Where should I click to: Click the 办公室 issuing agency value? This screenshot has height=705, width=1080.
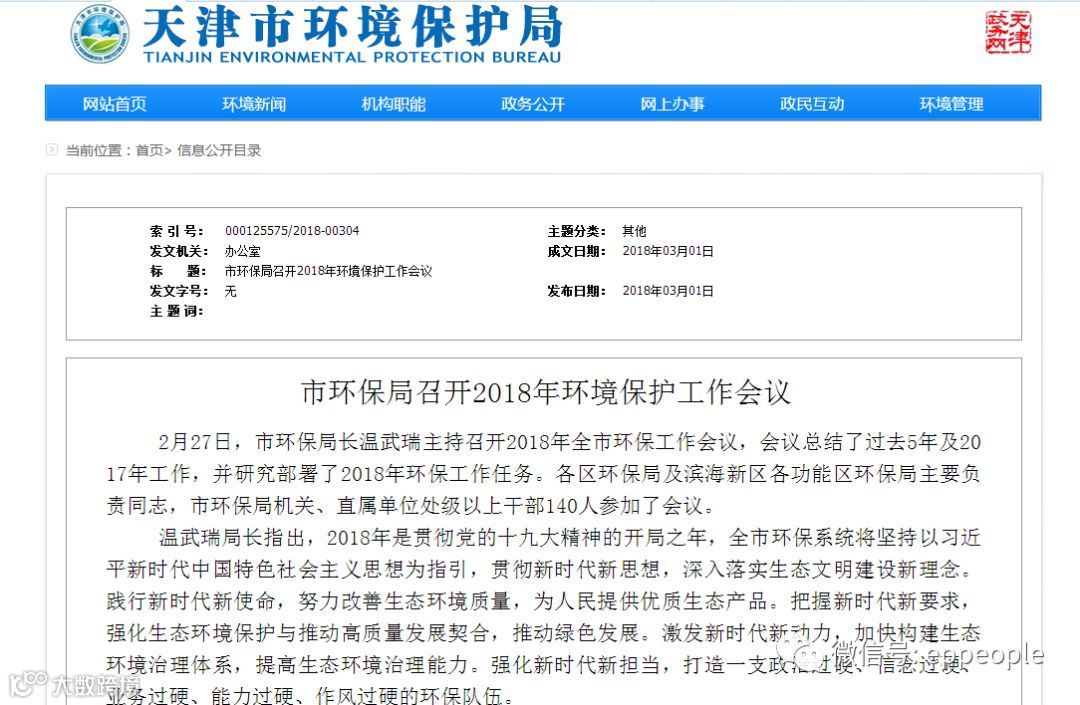(x=242, y=251)
